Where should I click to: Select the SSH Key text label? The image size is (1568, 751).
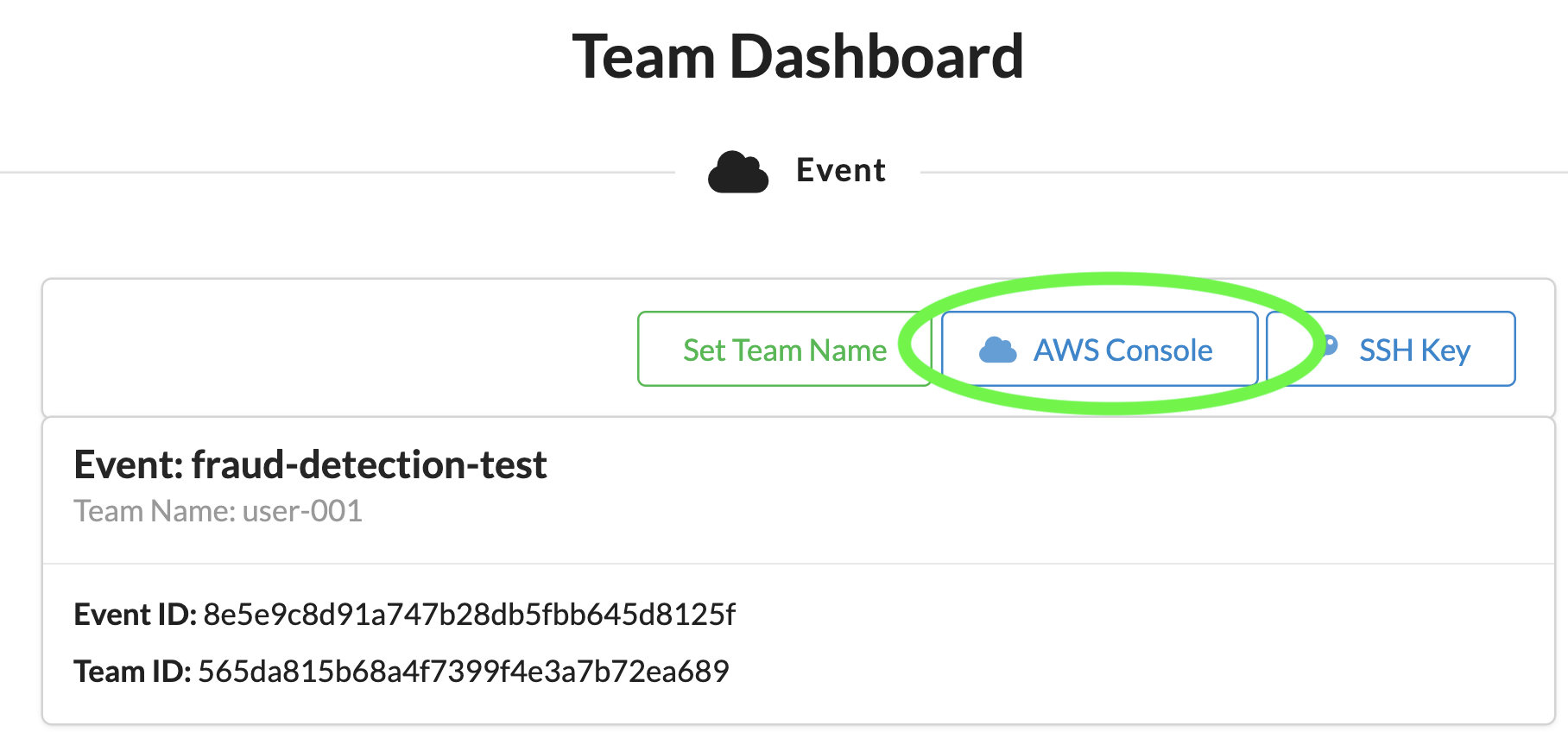point(1414,350)
